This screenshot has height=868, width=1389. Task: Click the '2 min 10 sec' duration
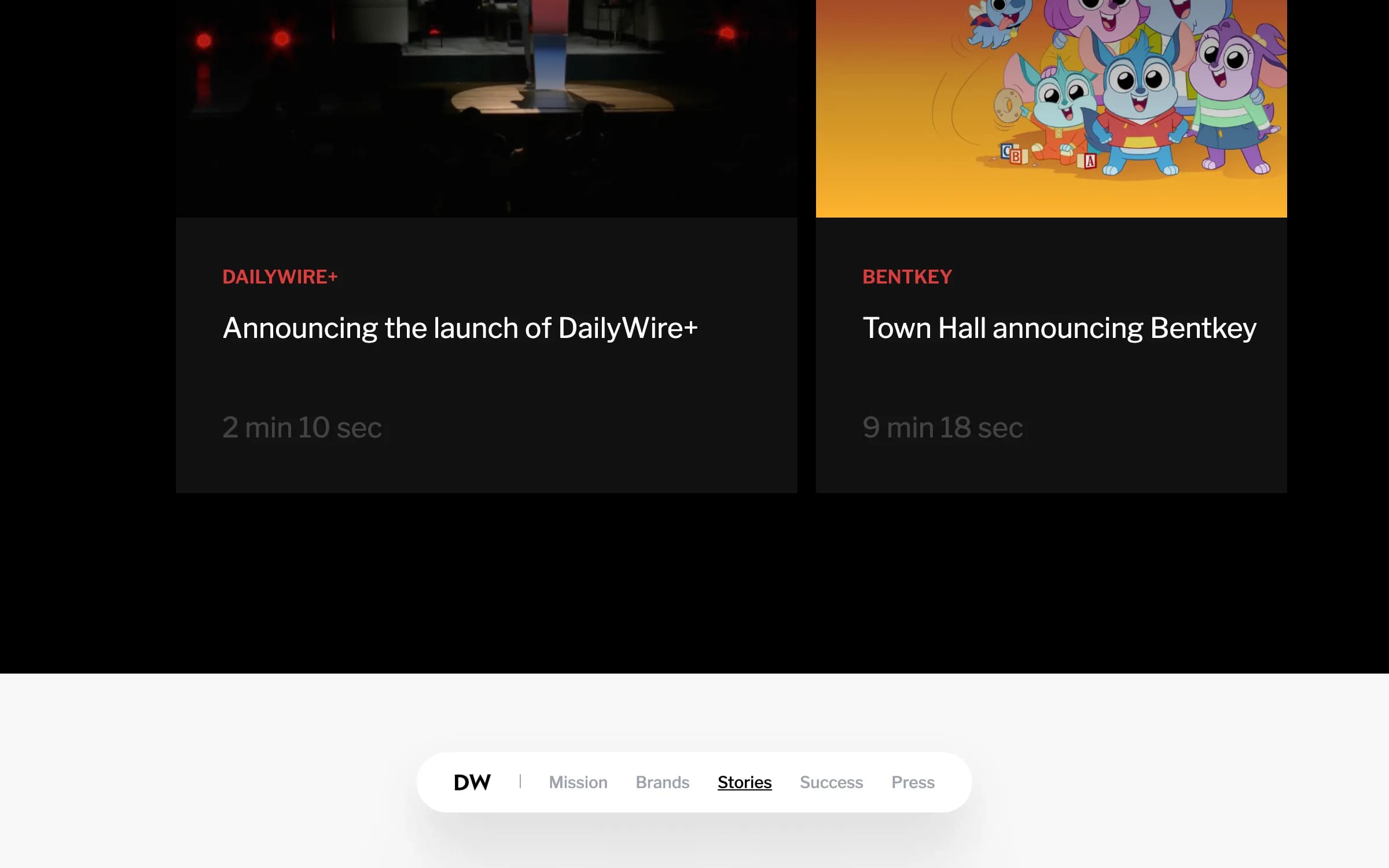pyautogui.click(x=302, y=428)
